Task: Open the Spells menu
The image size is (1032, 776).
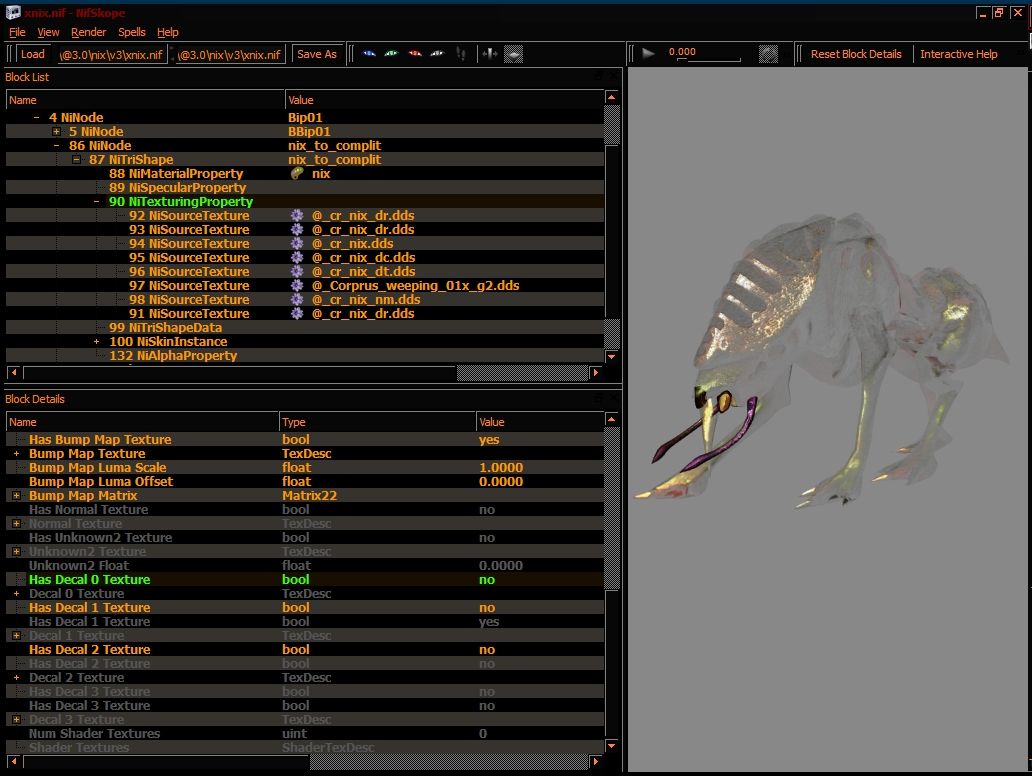Action: tap(132, 32)
